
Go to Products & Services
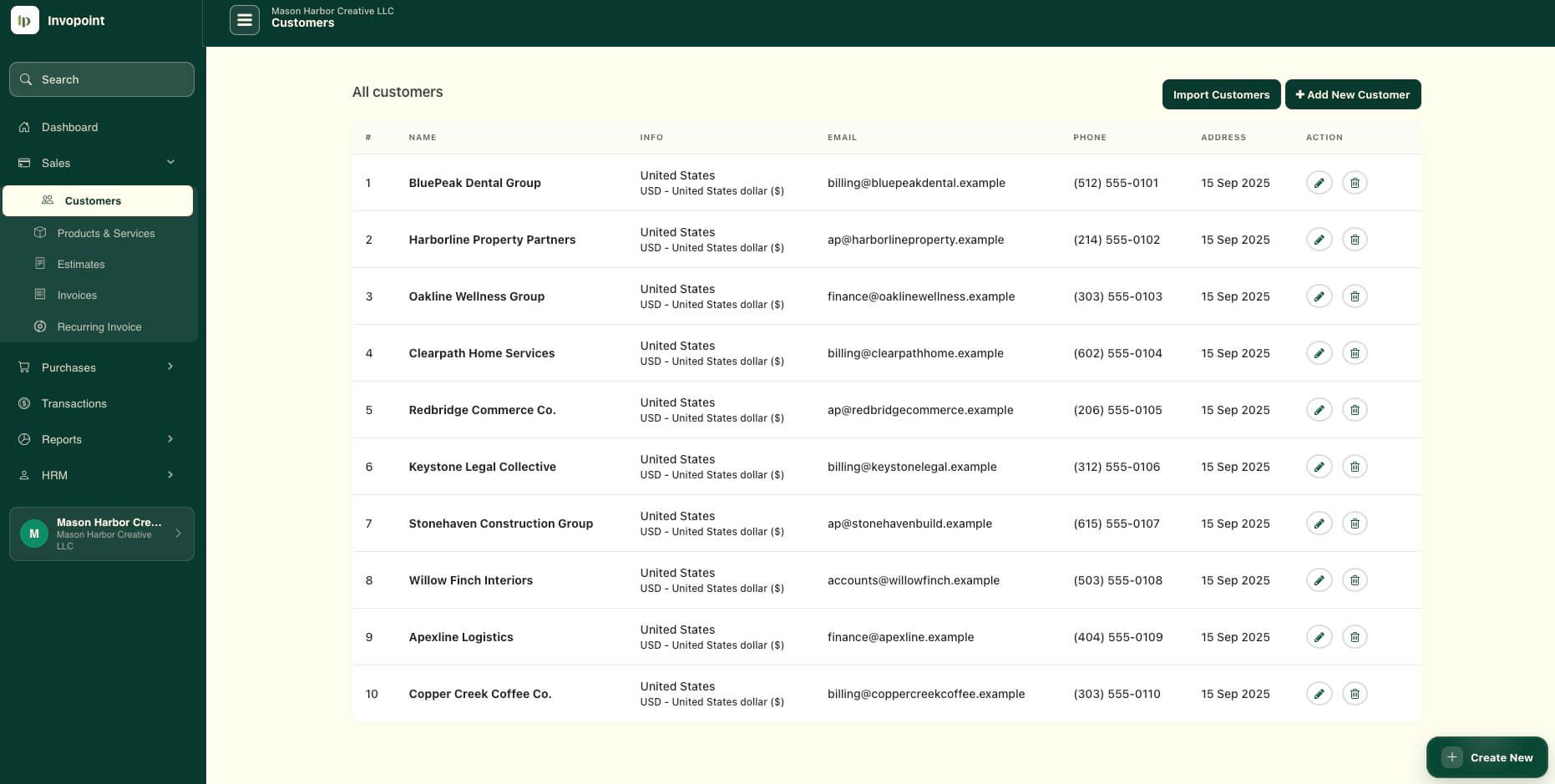click(x=106, y=233)
